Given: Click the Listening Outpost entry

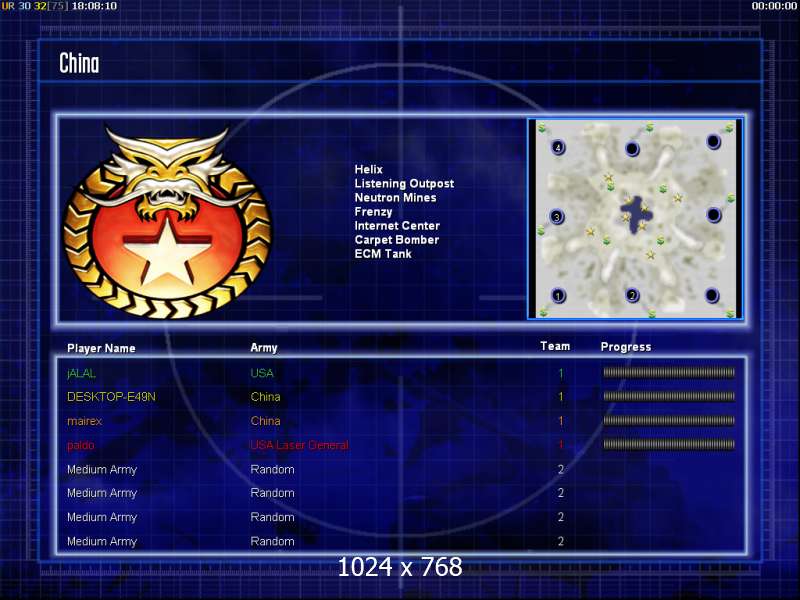Looking at the screenshot, I should [x=404, y=184].
